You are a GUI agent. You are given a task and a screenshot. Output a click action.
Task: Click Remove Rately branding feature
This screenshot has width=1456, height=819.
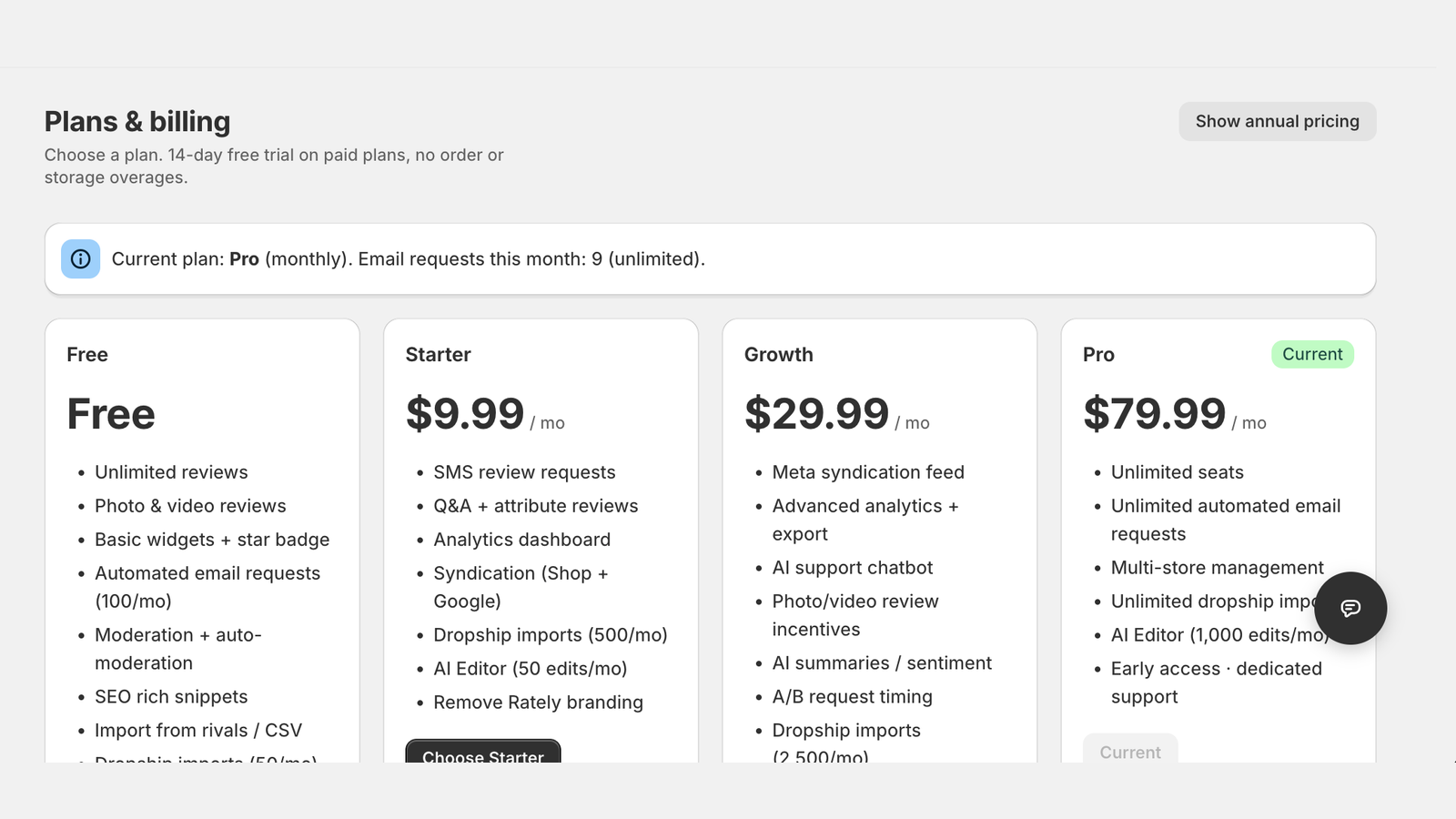pos(538,703)
